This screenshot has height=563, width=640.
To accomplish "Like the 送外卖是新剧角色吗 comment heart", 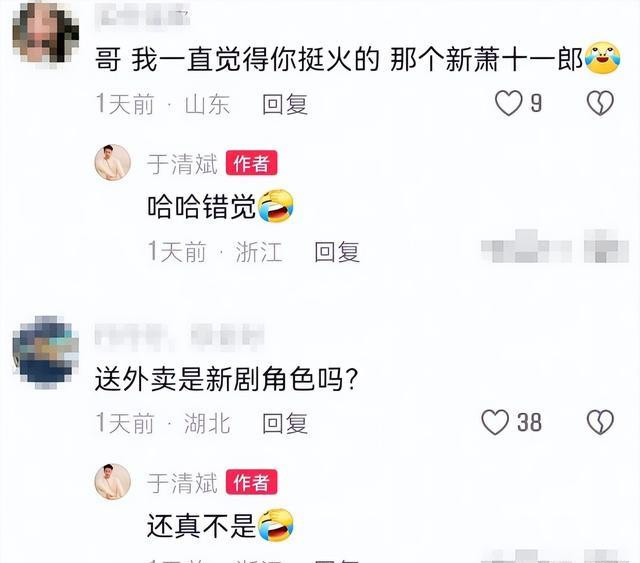I will click(495, 422).
